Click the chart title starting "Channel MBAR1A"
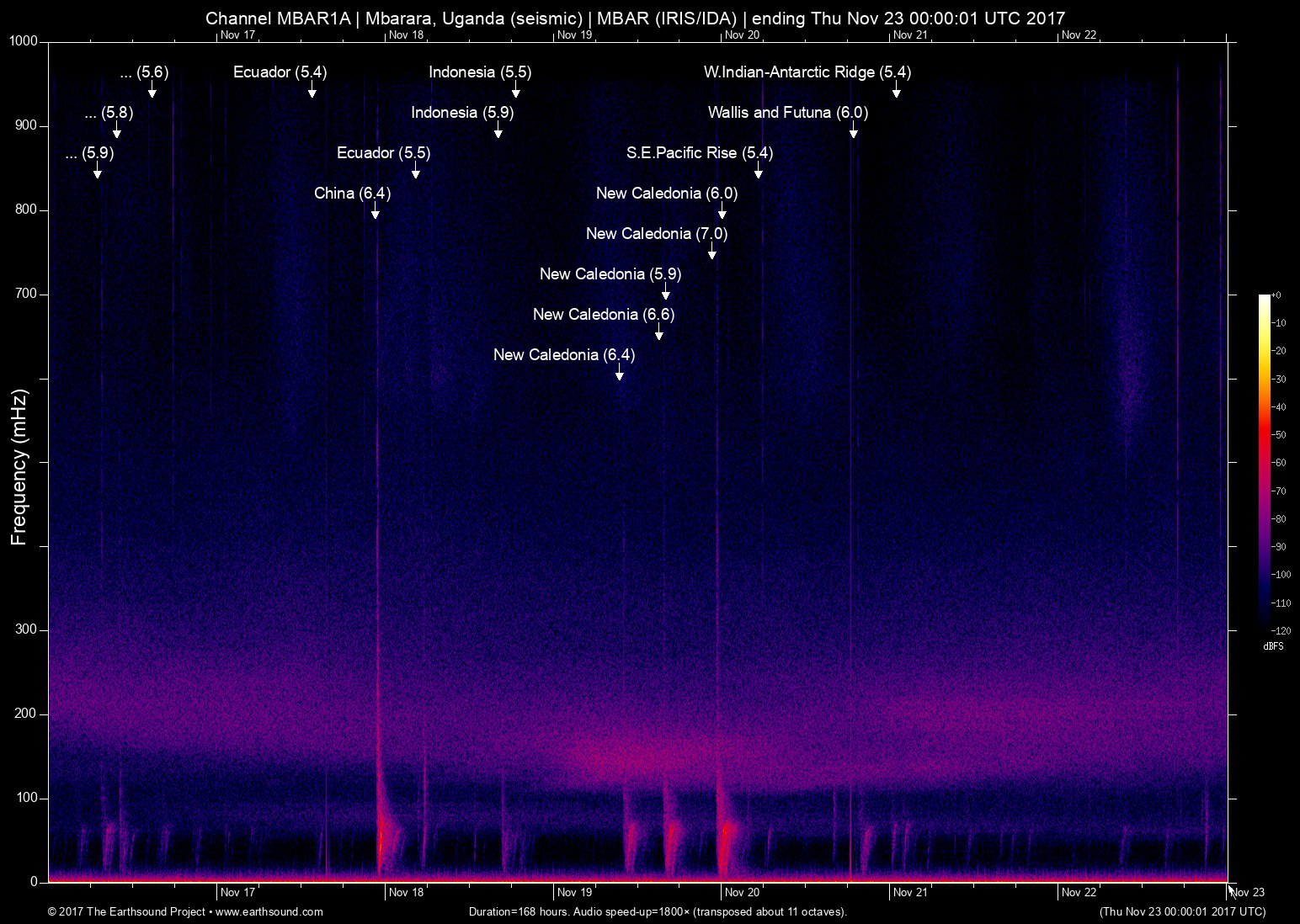This screenshot has width=1300, height=924. tap(636, 18)
